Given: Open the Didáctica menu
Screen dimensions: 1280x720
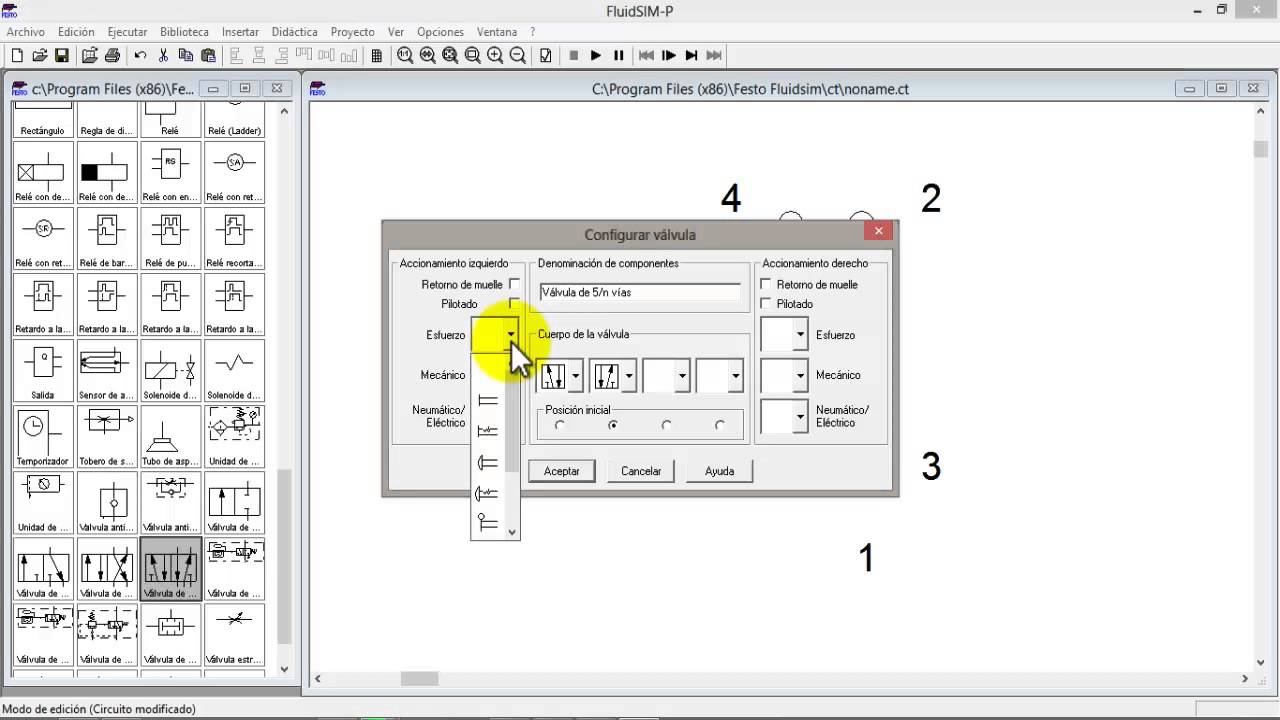Looking at the screenshot, I should [x=294, y=32].
